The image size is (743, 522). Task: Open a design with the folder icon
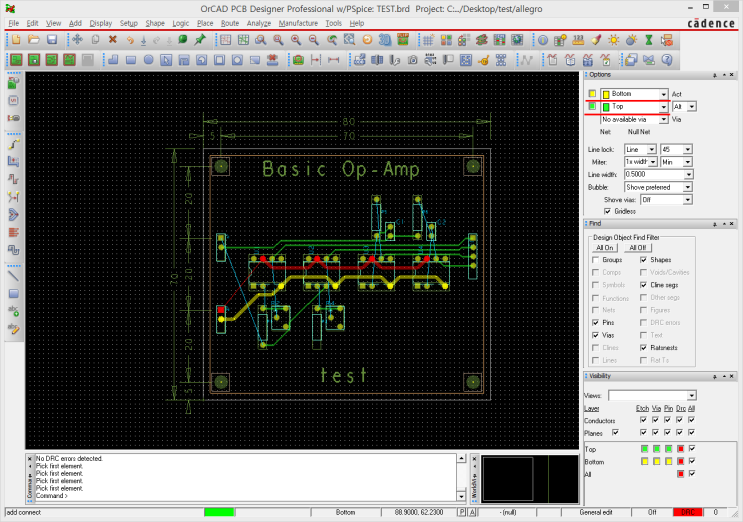point(34,40)
